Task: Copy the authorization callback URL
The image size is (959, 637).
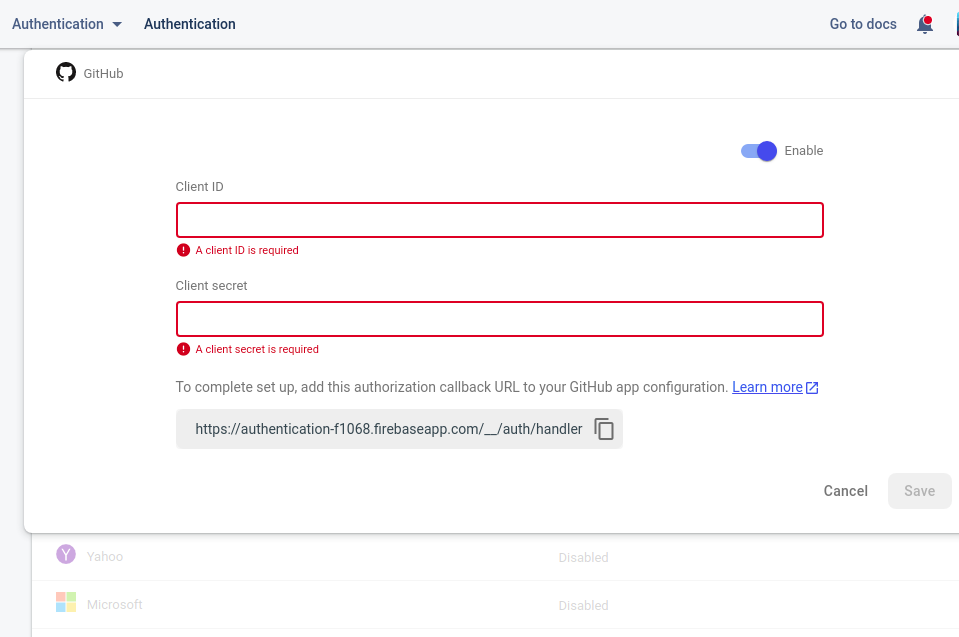Action: pos(604,429)
